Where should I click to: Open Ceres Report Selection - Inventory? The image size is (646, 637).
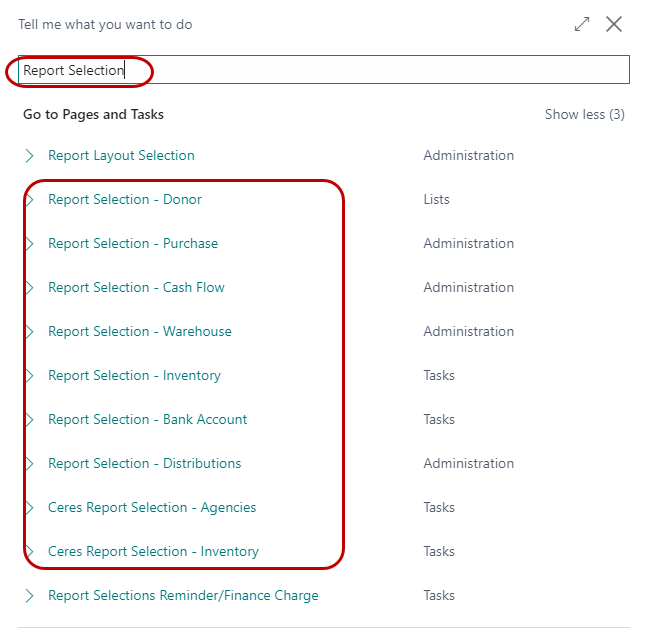tap(153, 552)
